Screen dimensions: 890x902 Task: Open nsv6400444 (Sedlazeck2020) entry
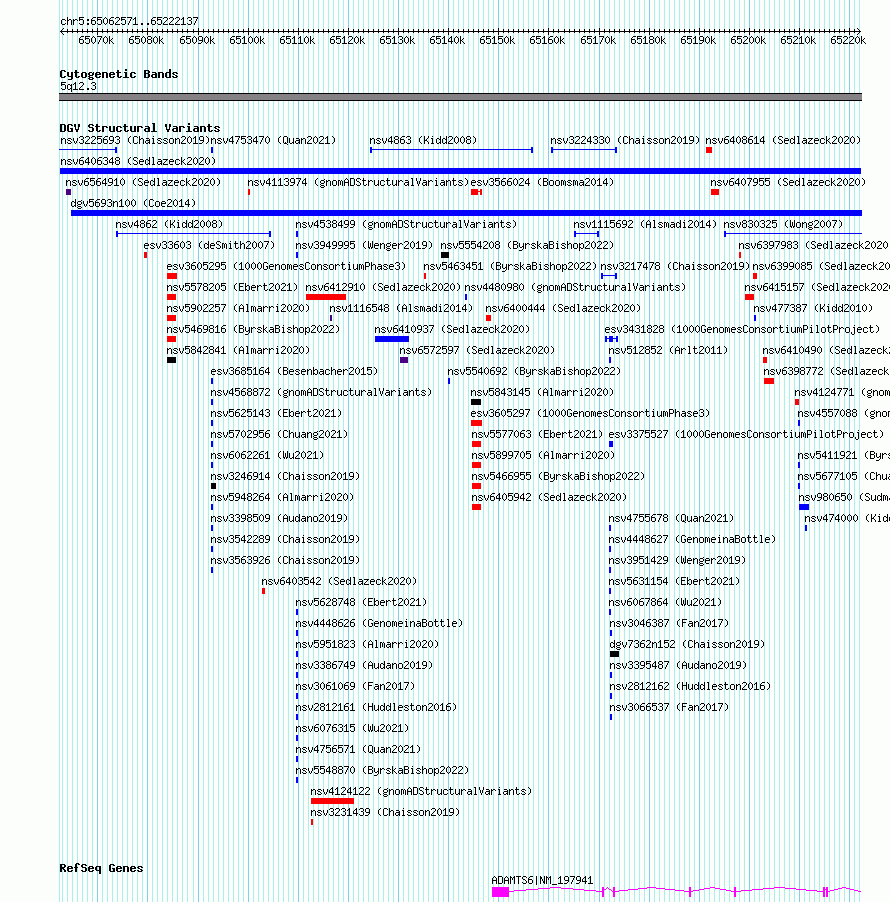click(563, 309)
